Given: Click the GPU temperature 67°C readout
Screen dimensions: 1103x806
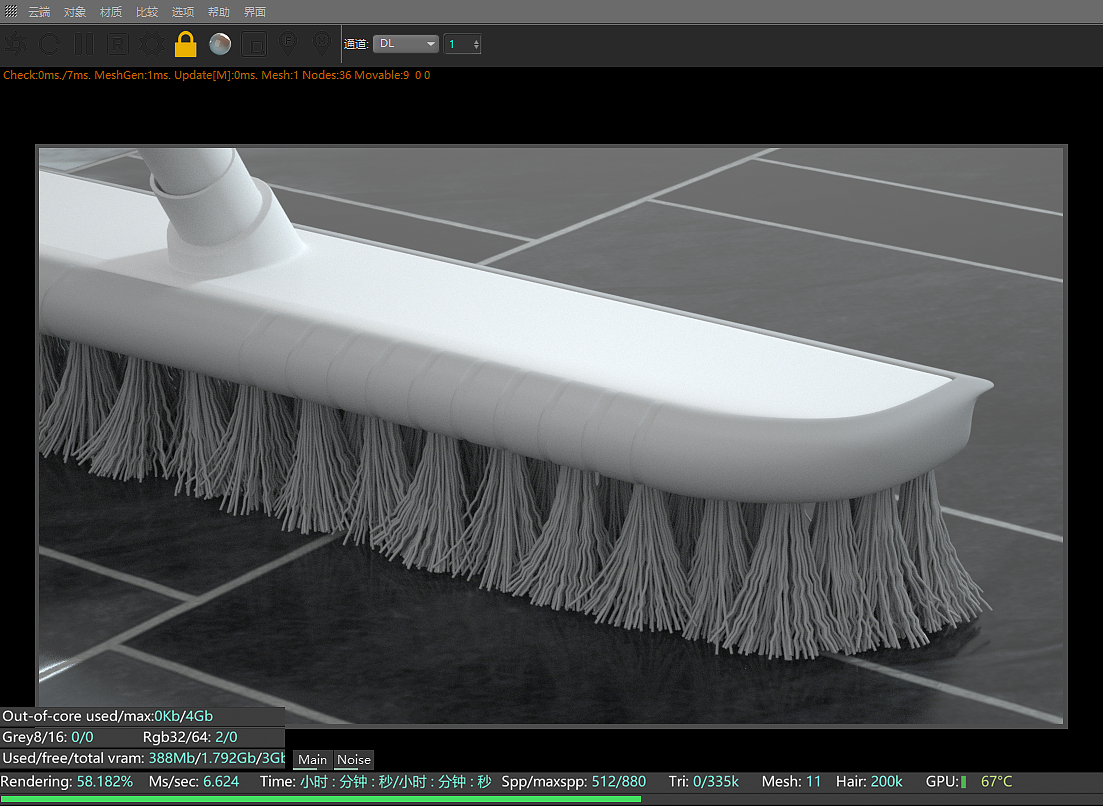Looking at the screenshot, I should click(997, 781).
